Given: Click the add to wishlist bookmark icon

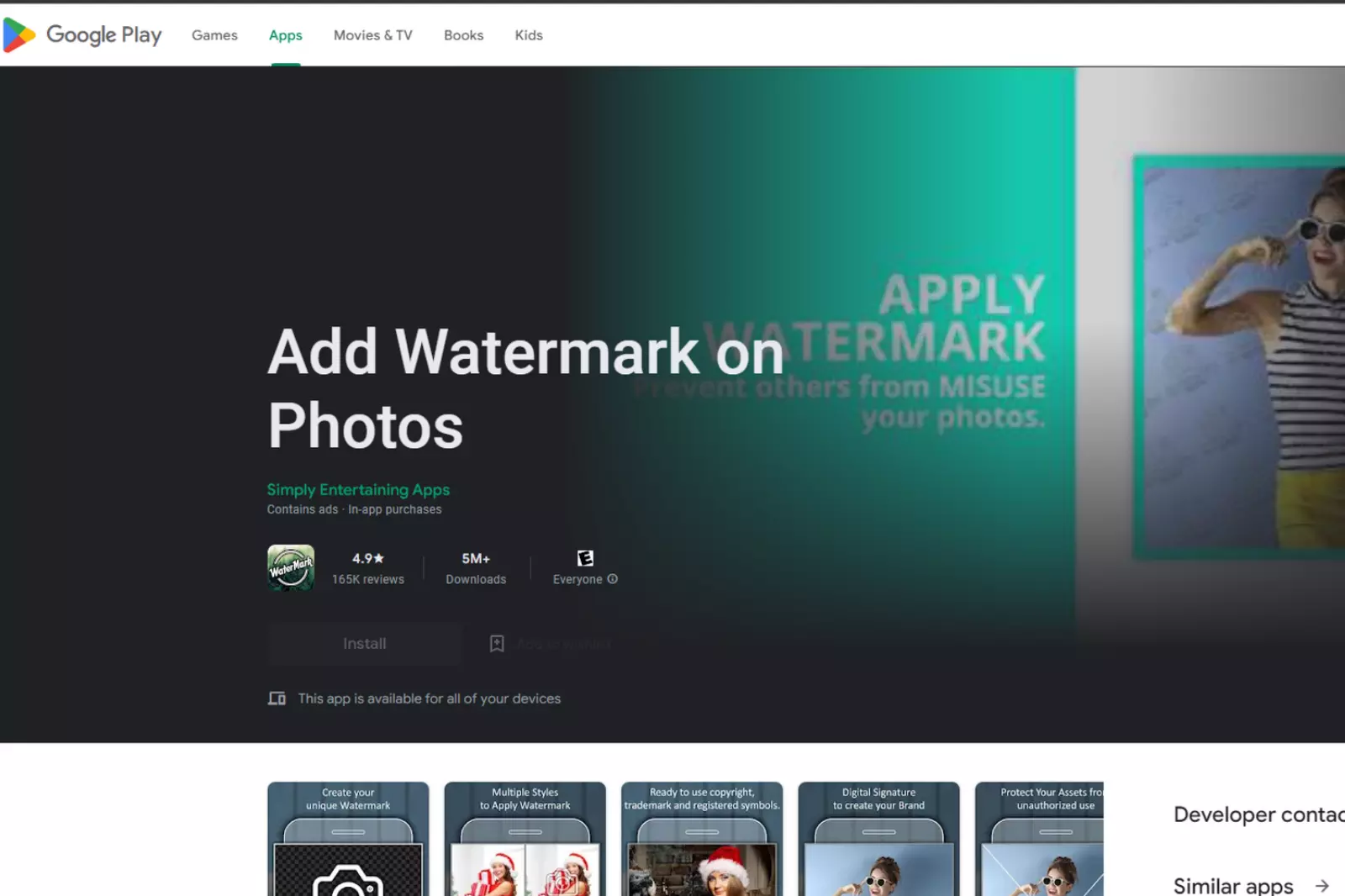Looking at the screenshot, I should tap(497, 644).
